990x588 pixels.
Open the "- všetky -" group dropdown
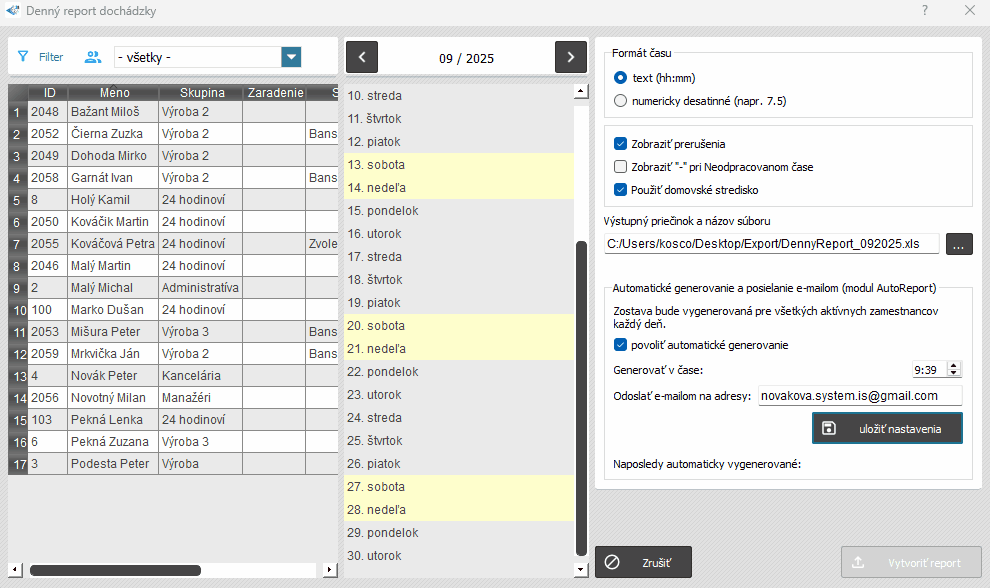coord(291,57)
